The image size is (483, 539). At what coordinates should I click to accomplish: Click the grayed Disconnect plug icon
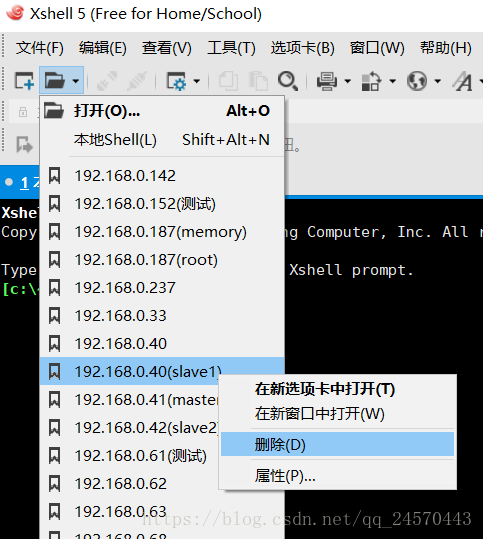click(x=137, y=81)
